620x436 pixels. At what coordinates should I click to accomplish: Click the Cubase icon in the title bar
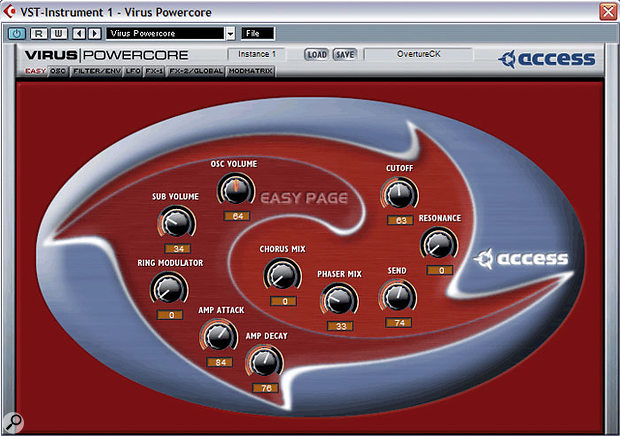click(9, 11)
